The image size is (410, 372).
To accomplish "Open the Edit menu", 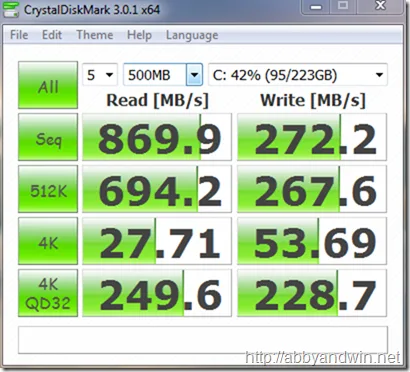I will (x=52, y=35).
